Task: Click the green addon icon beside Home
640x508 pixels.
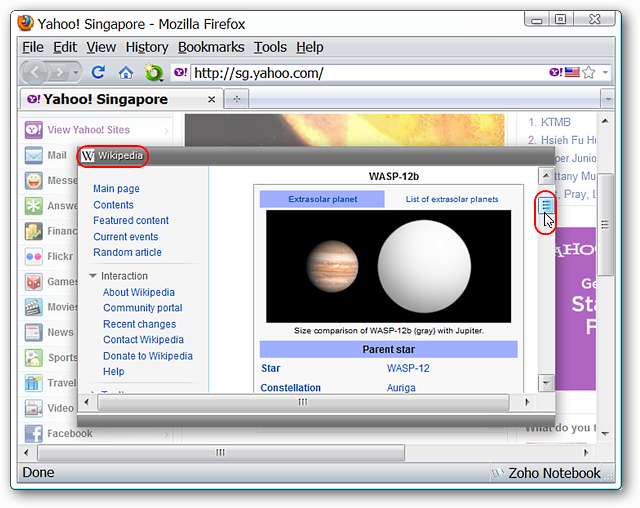Action: pyautogui.click(x=153, y=72)
